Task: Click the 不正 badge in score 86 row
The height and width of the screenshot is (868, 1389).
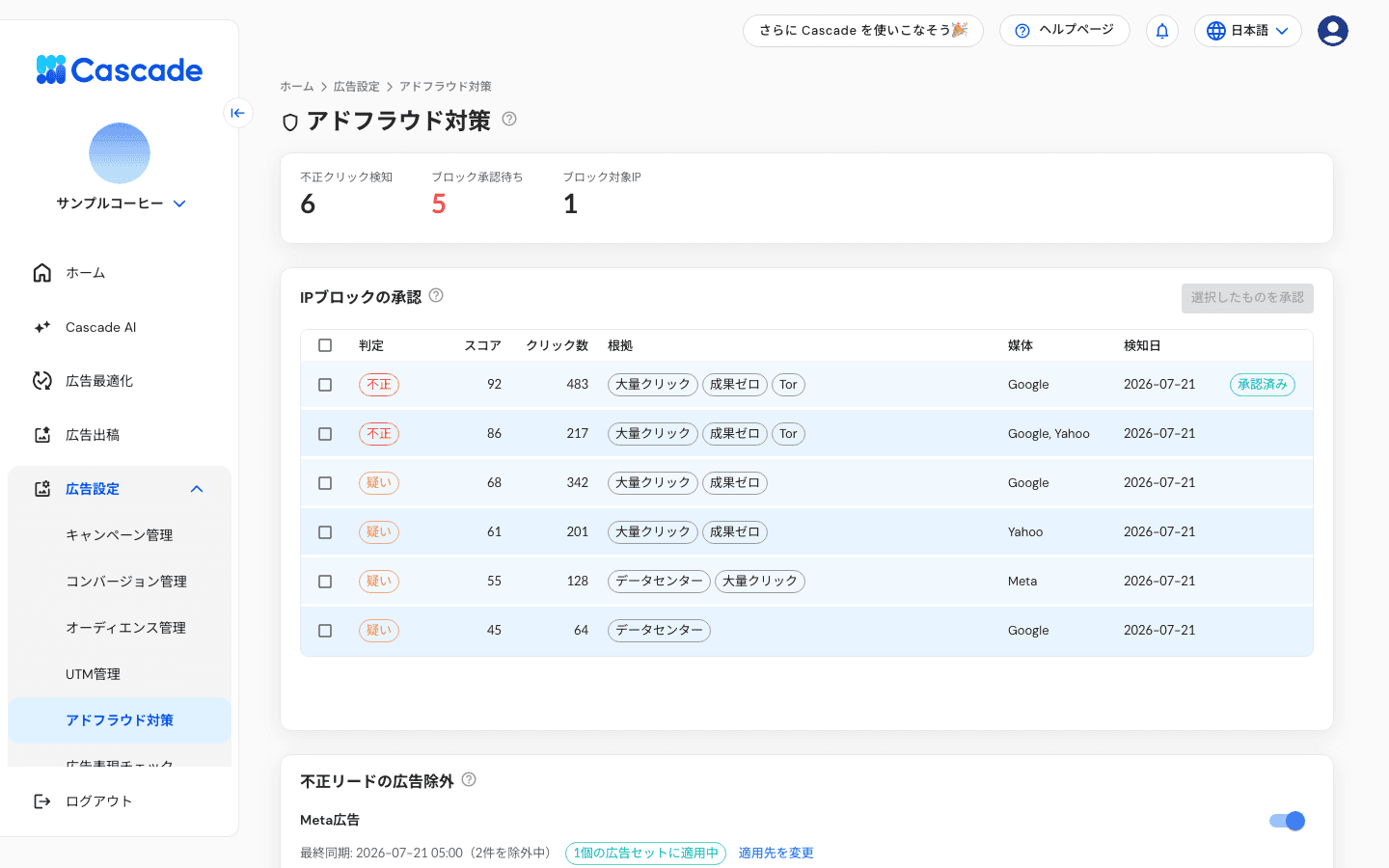Action: 379,434
